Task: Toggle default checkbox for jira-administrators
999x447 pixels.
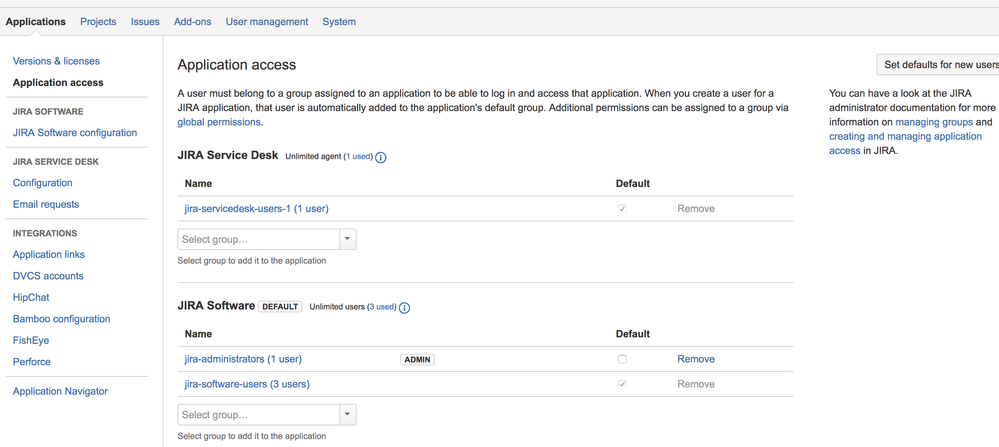Action: click(622, 359)
